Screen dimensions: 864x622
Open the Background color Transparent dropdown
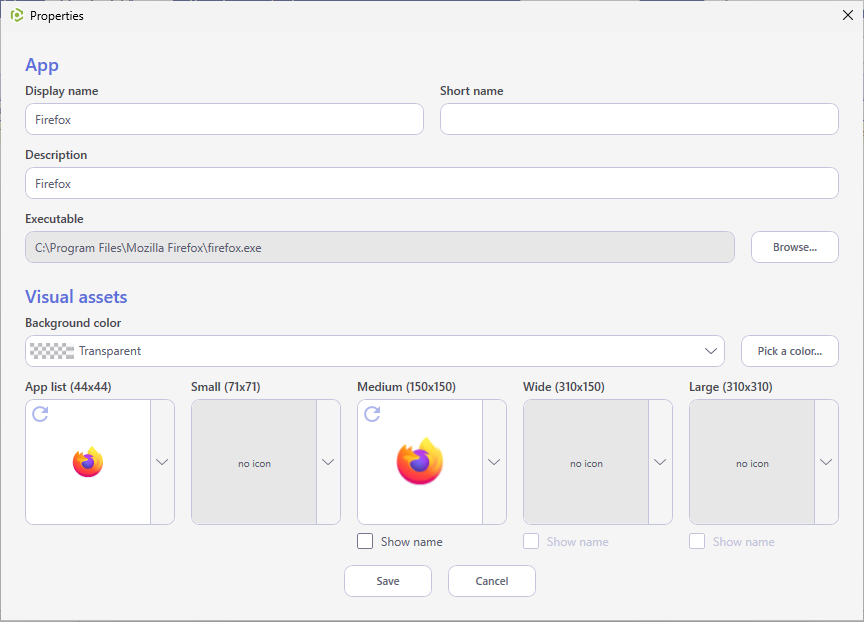click(375, 351)
